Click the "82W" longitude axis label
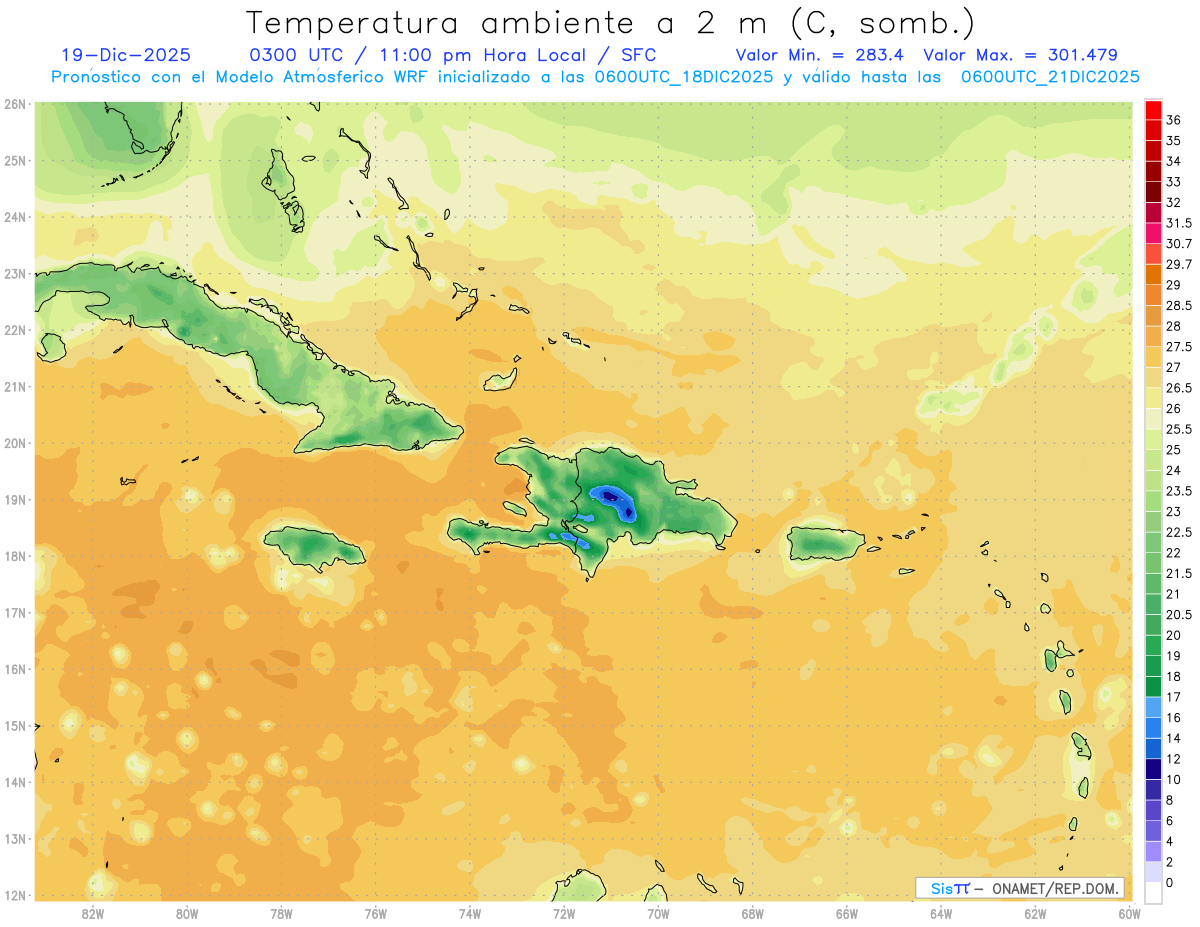 click(93, 913)
